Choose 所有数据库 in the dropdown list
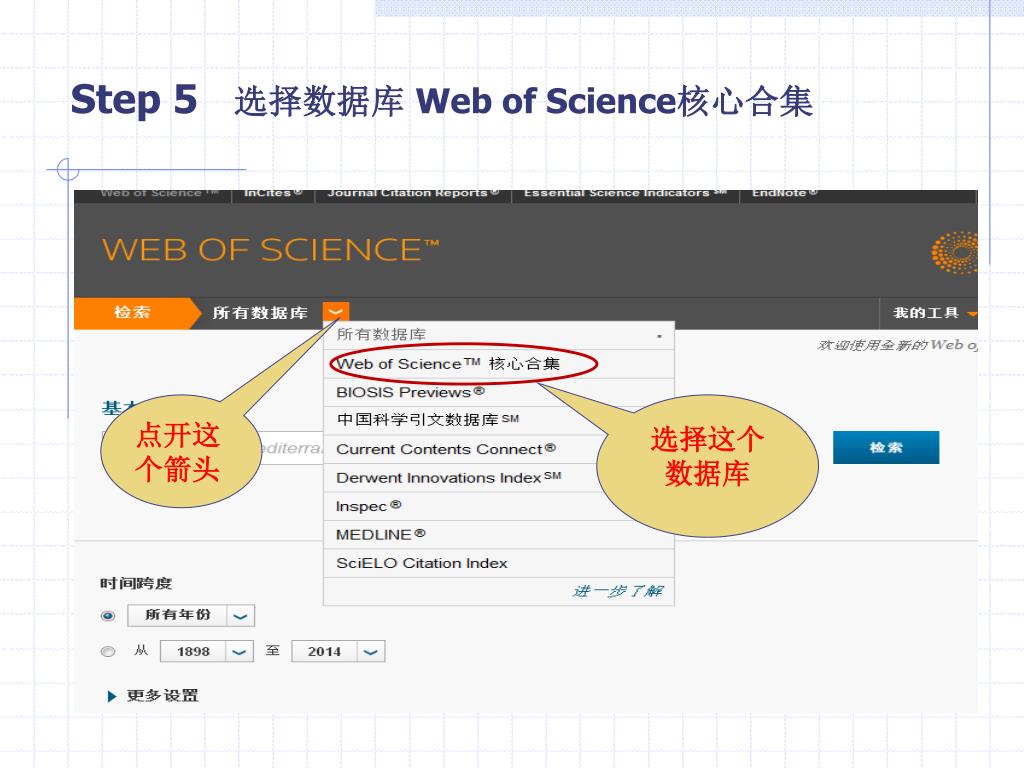 point(499,335)
